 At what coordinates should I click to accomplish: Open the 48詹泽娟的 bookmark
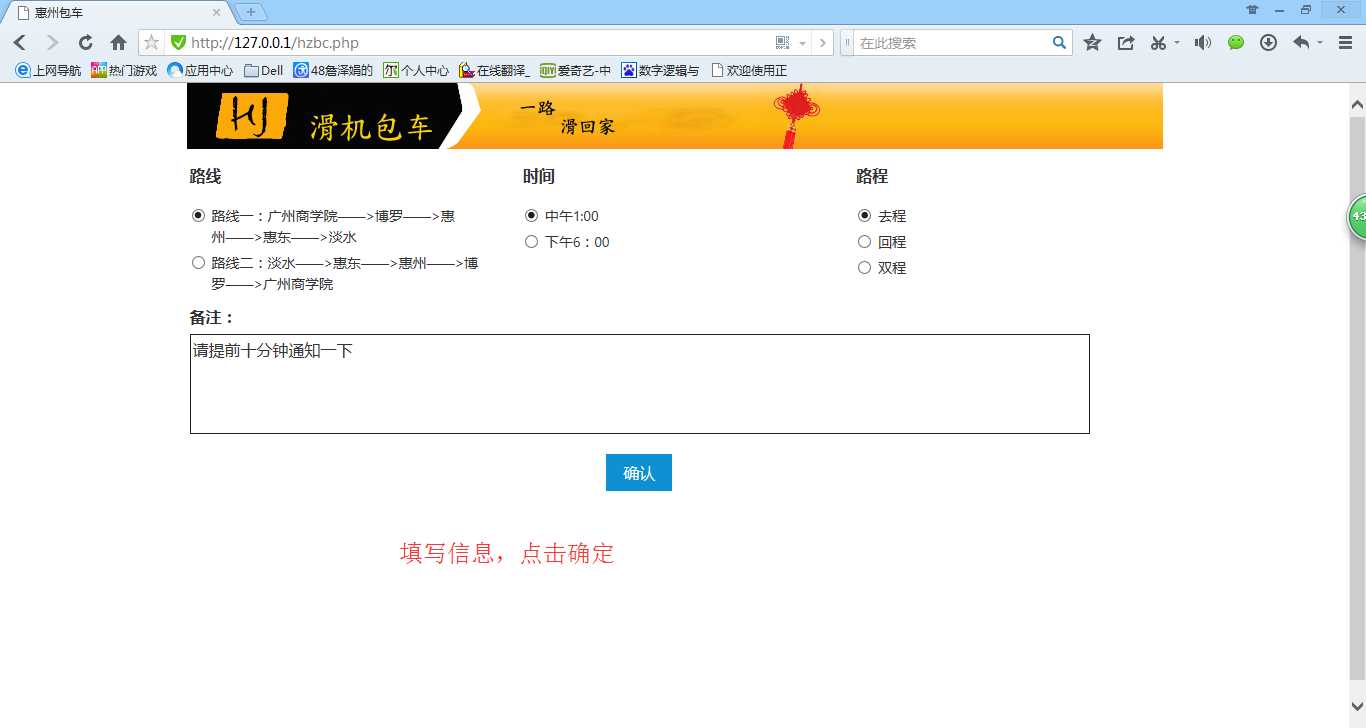[x=333, y=71]
